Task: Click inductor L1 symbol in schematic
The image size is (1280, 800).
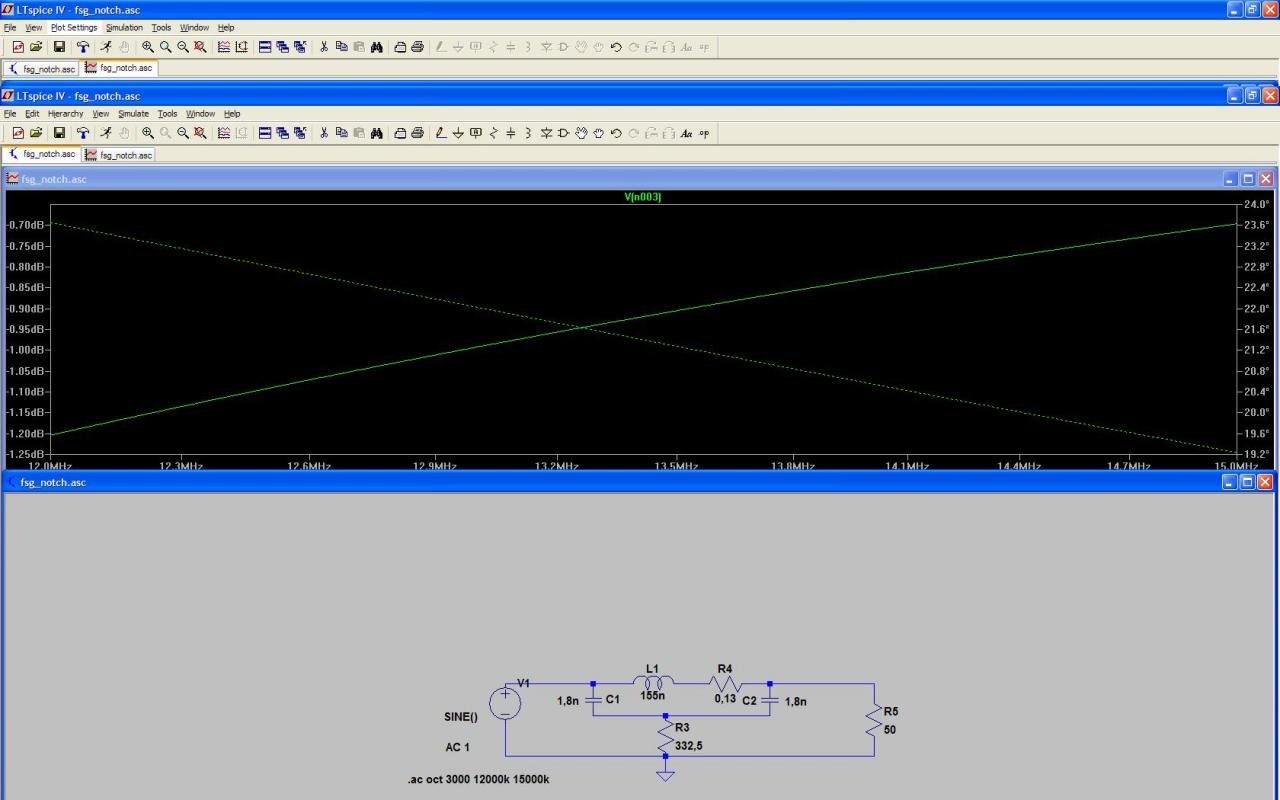Action: [x=653, y=683]
